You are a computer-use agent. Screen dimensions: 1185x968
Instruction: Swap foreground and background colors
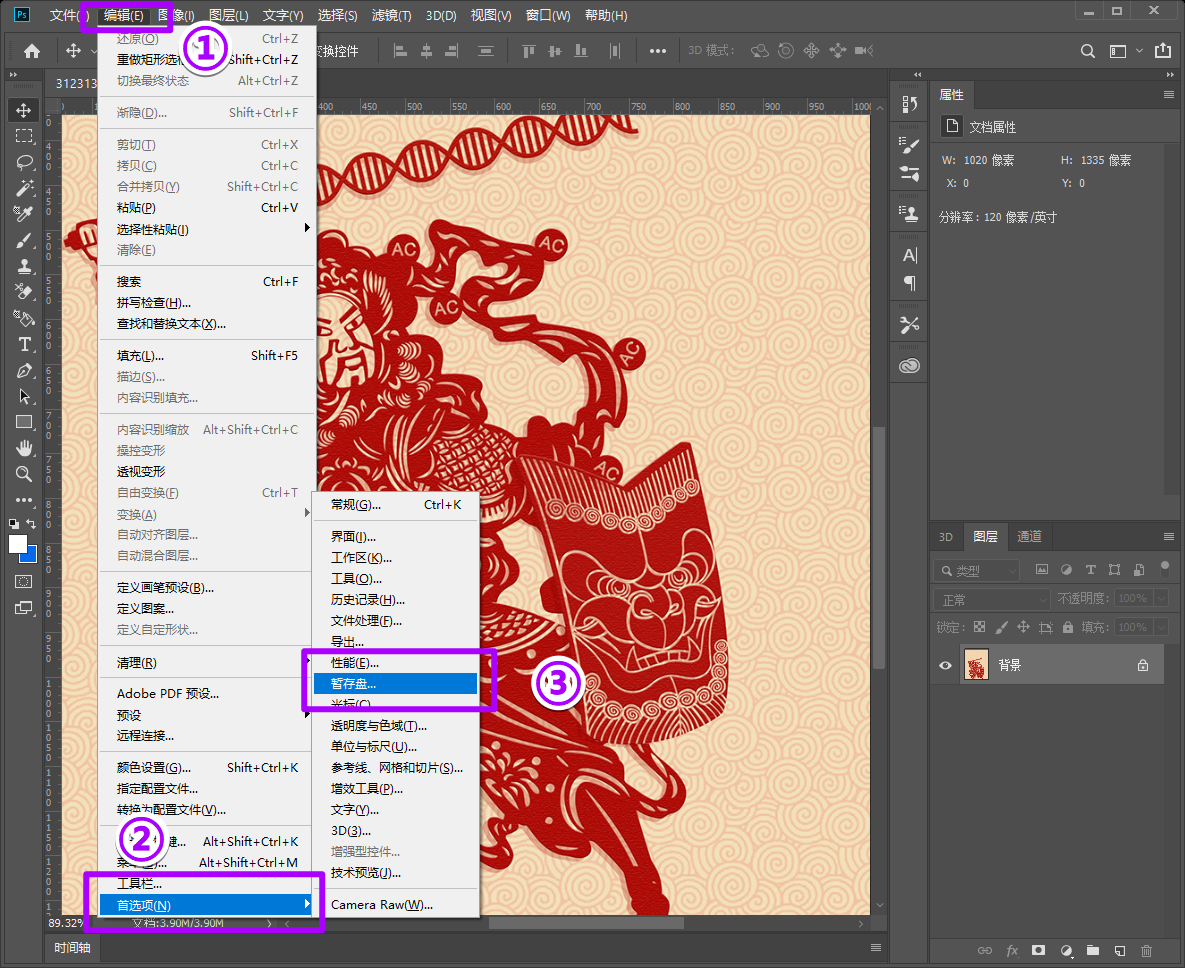coord(31,523)
